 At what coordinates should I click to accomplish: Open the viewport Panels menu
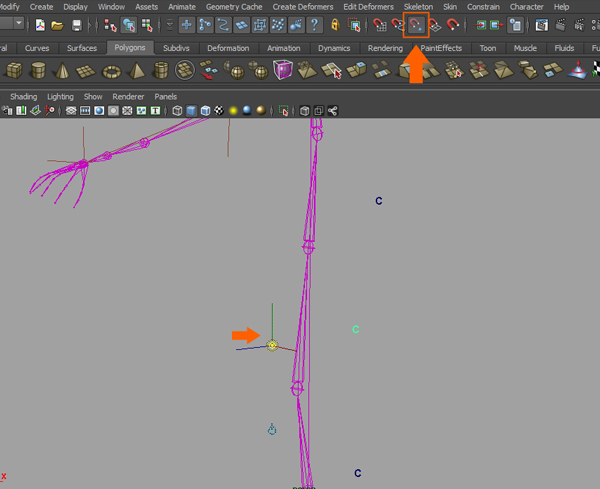[166, 97]
